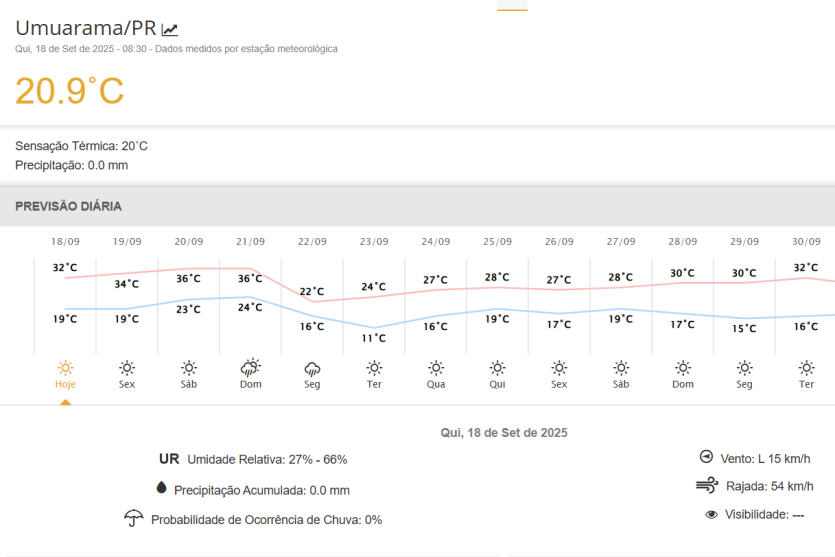Select the storm cloud icon for Dom 21/09

tap(250, 368)
